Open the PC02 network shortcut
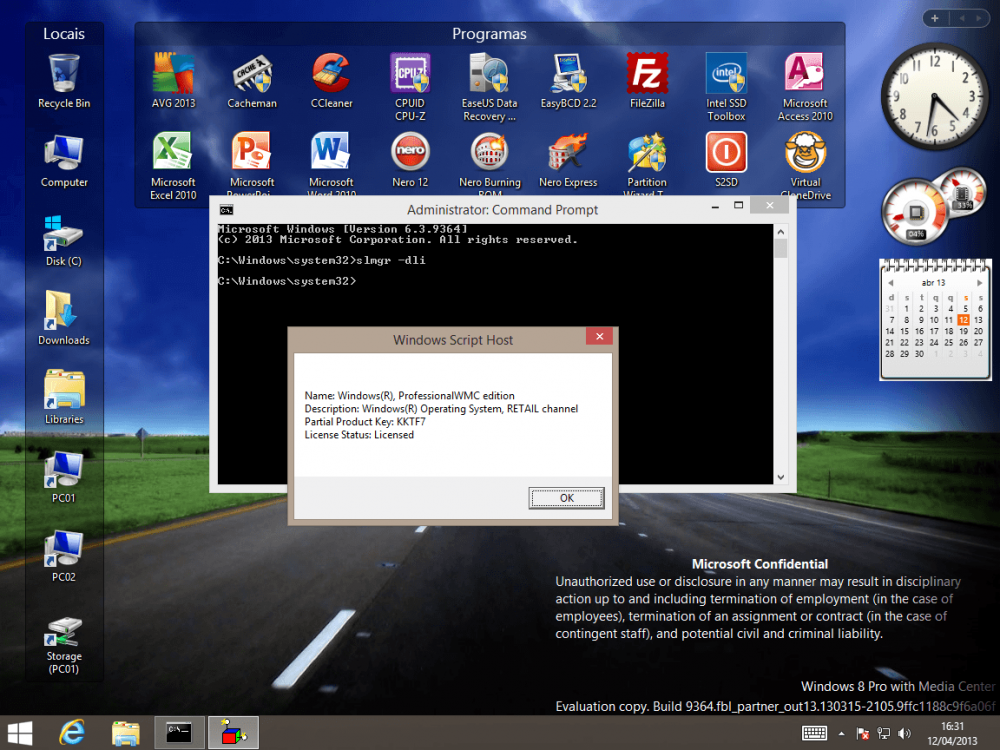1000x750 pixels. (64, 555)
